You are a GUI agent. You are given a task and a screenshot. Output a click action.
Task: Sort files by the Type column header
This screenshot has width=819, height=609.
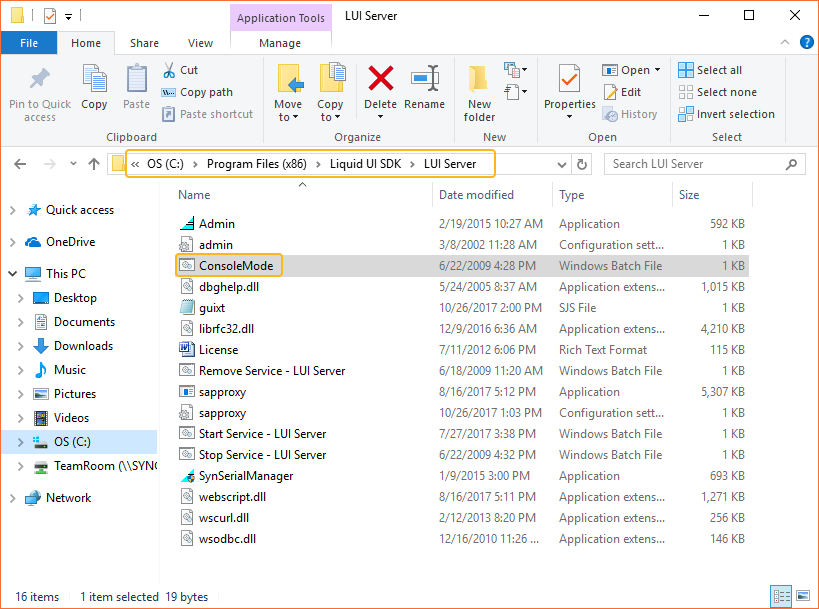click(x=571, y=195)
